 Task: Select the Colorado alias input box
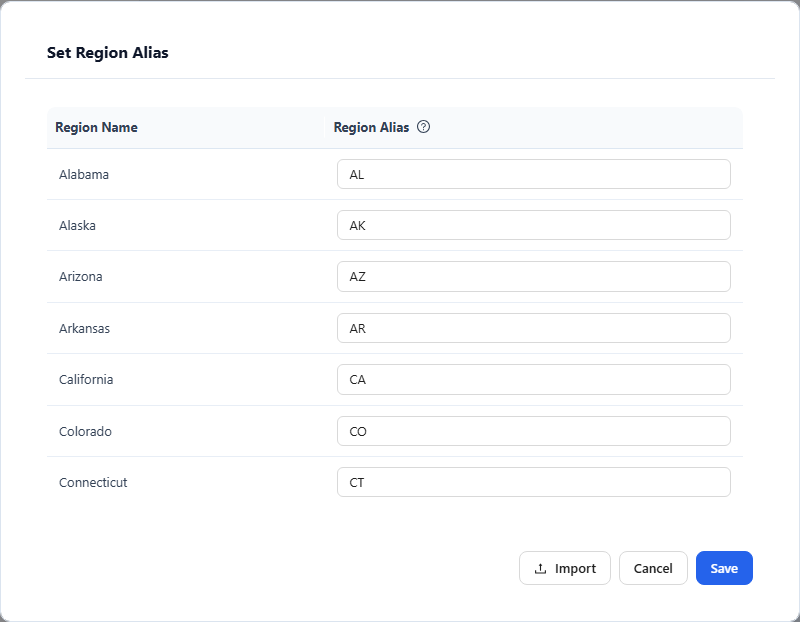tap(534, 431)
